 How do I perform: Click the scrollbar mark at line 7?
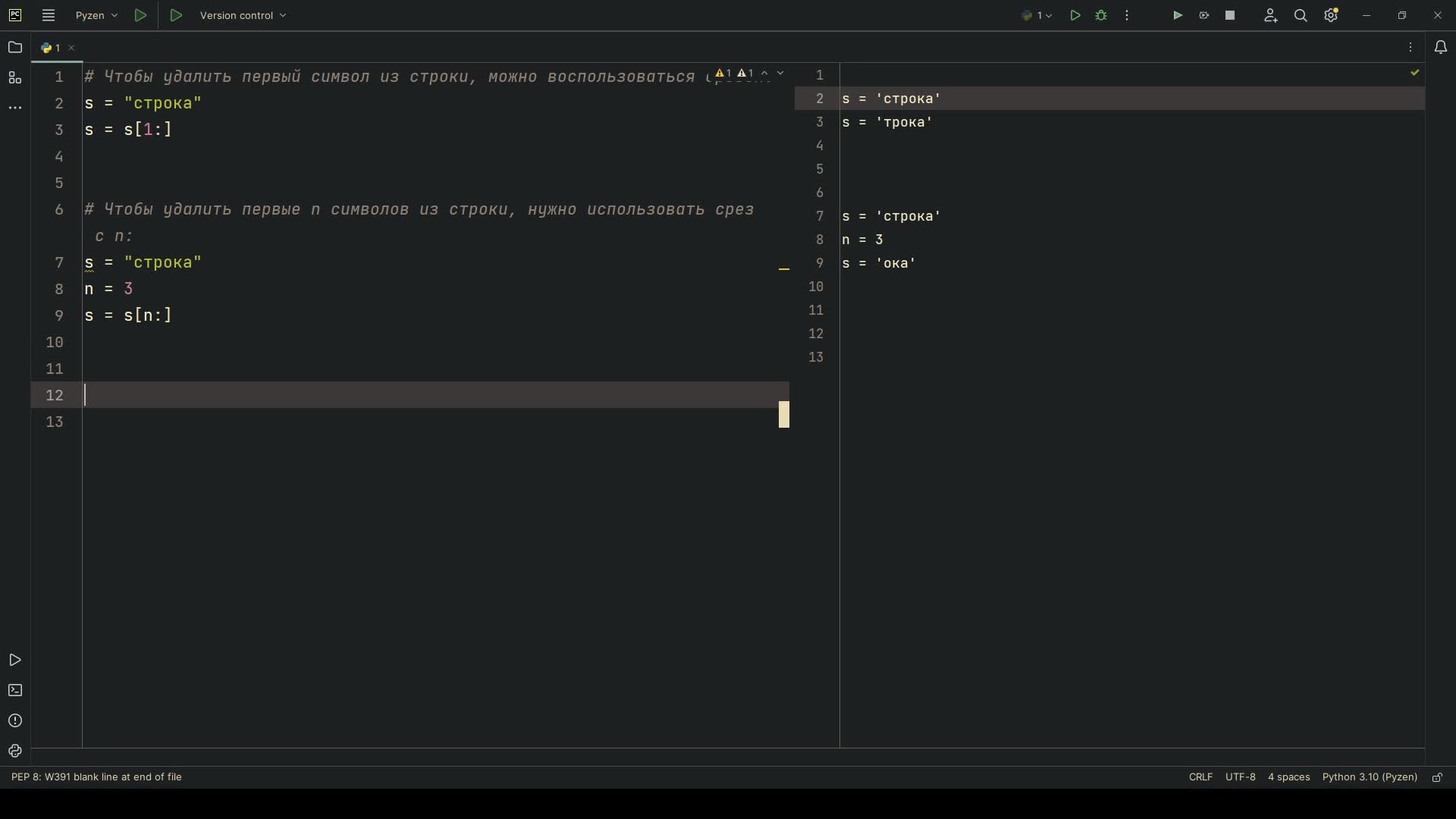[x=784, y=268]
